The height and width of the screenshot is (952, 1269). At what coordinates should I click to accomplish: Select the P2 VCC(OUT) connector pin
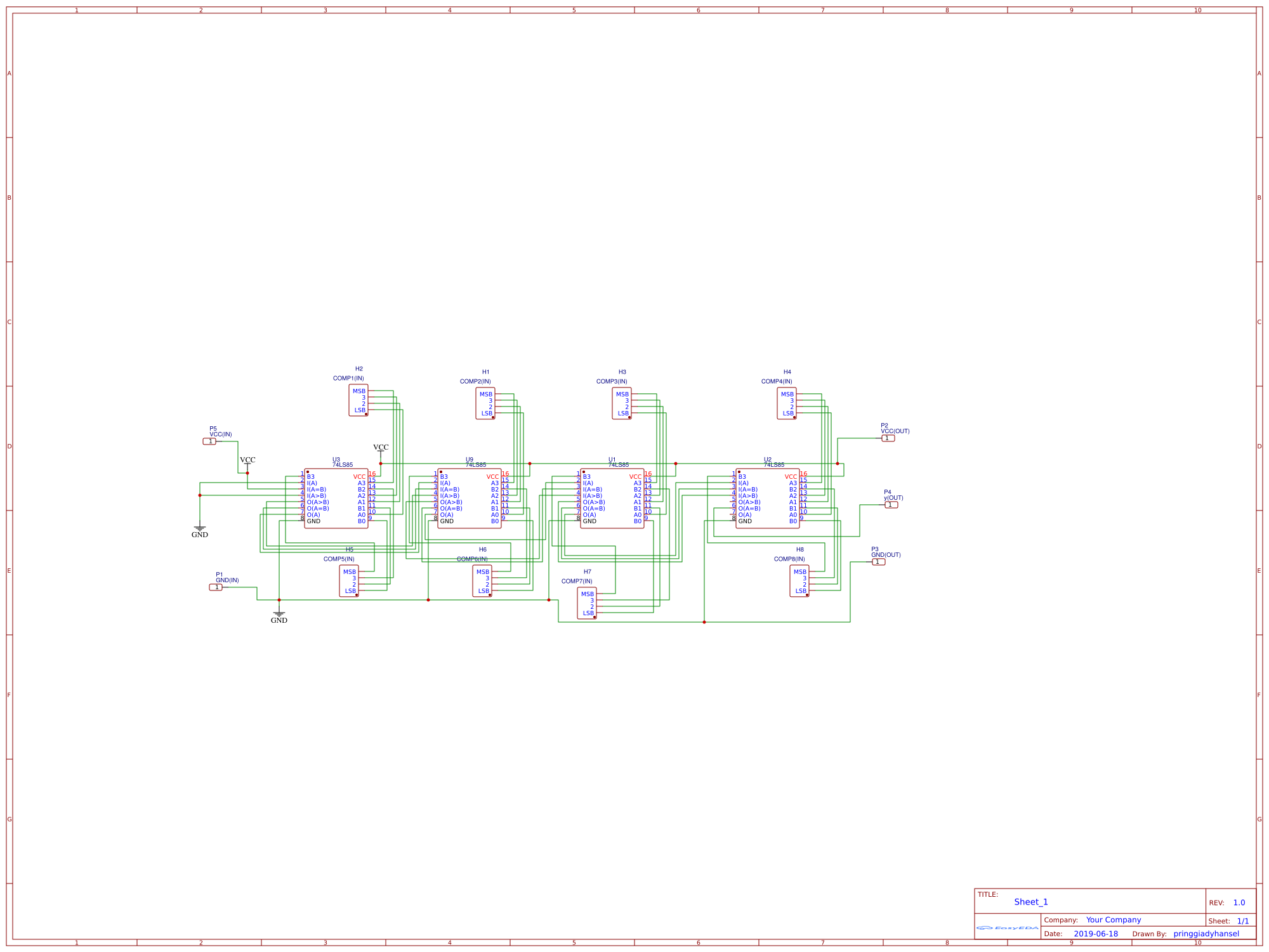click(x=888, y=438)
